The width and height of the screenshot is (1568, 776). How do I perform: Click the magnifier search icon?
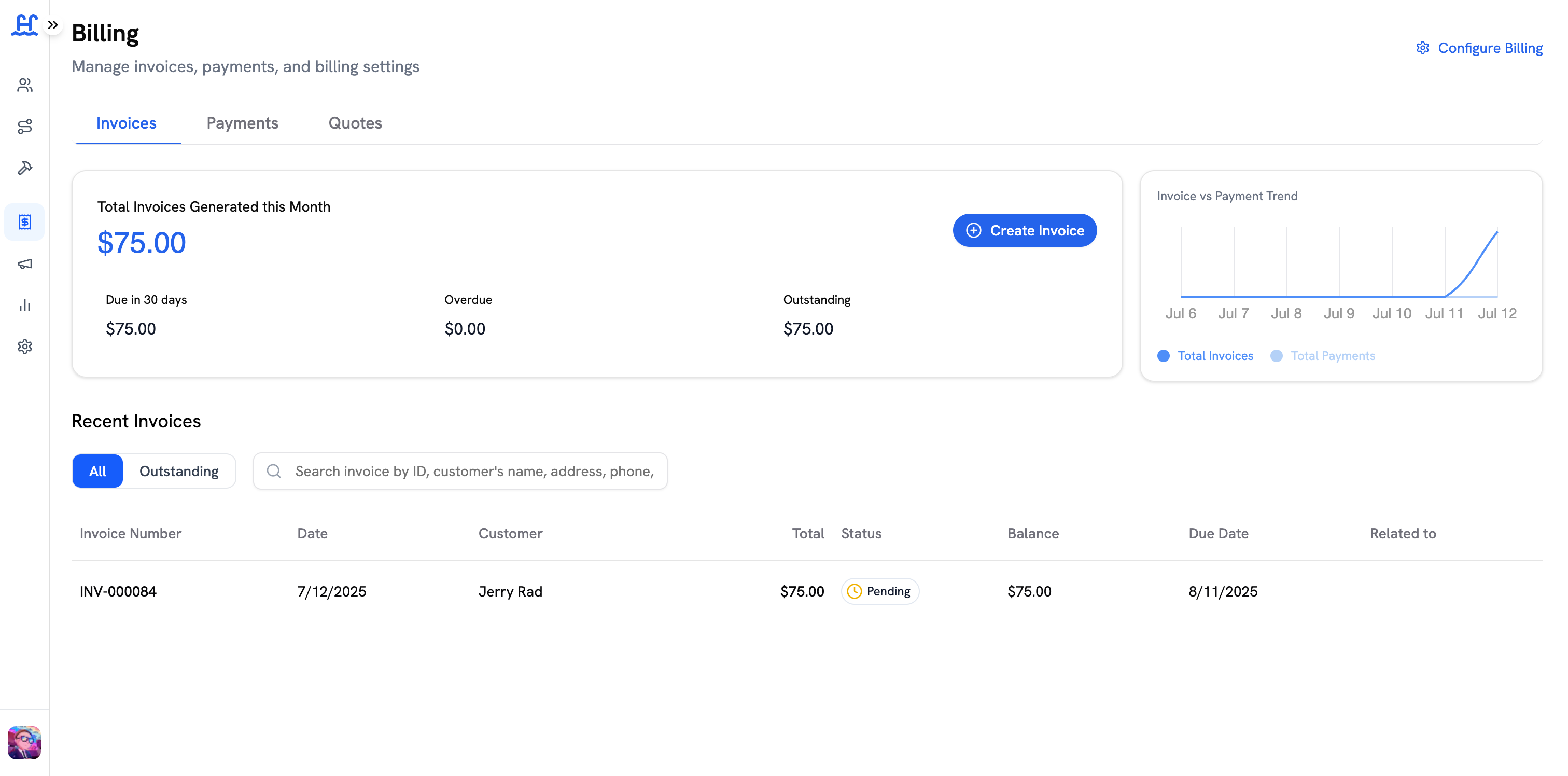(274, 471)
